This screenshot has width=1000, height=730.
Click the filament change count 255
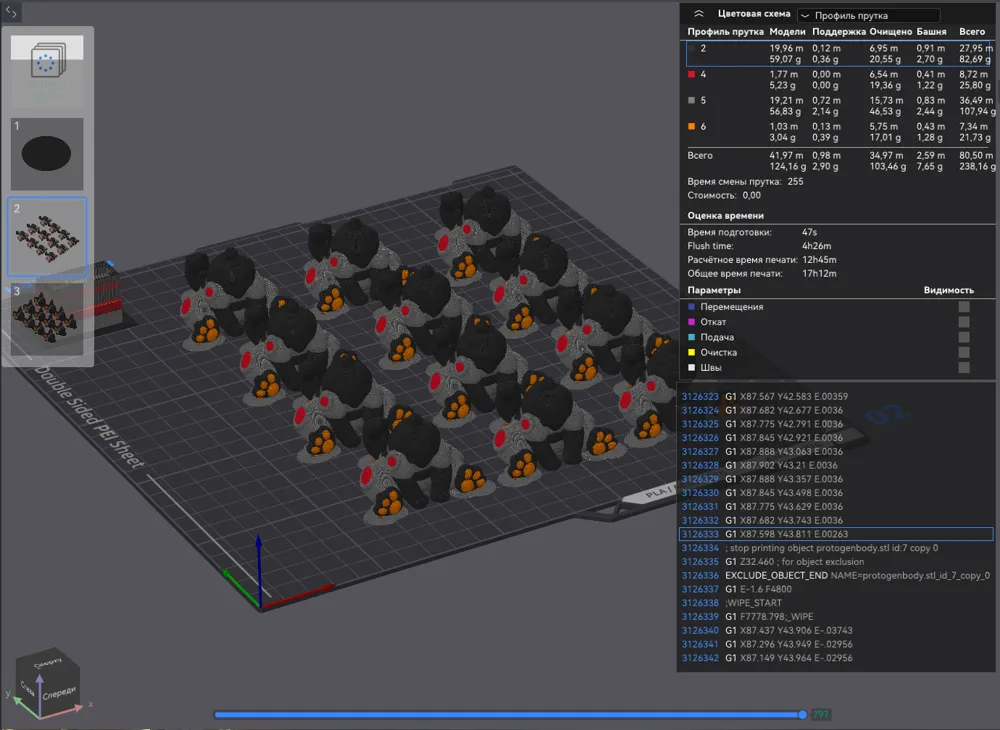point(795,182)
